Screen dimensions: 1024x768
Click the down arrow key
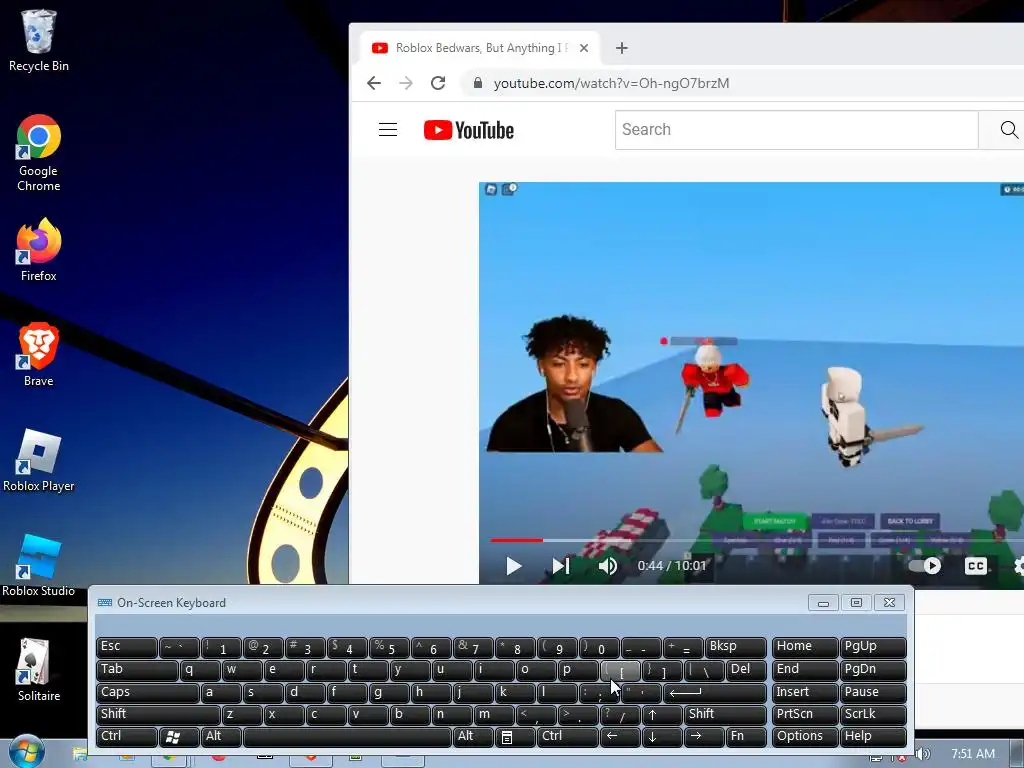click(662, 737)
